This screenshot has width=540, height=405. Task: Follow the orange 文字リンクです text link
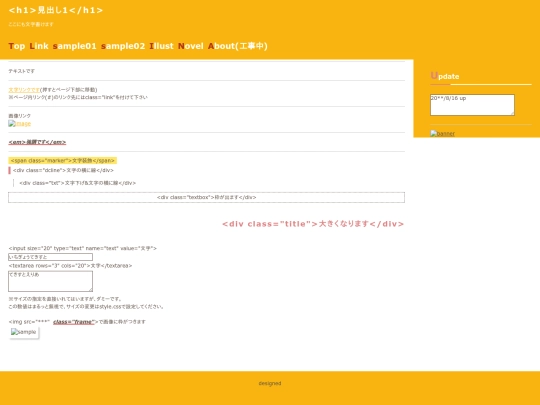click(24, 90)
